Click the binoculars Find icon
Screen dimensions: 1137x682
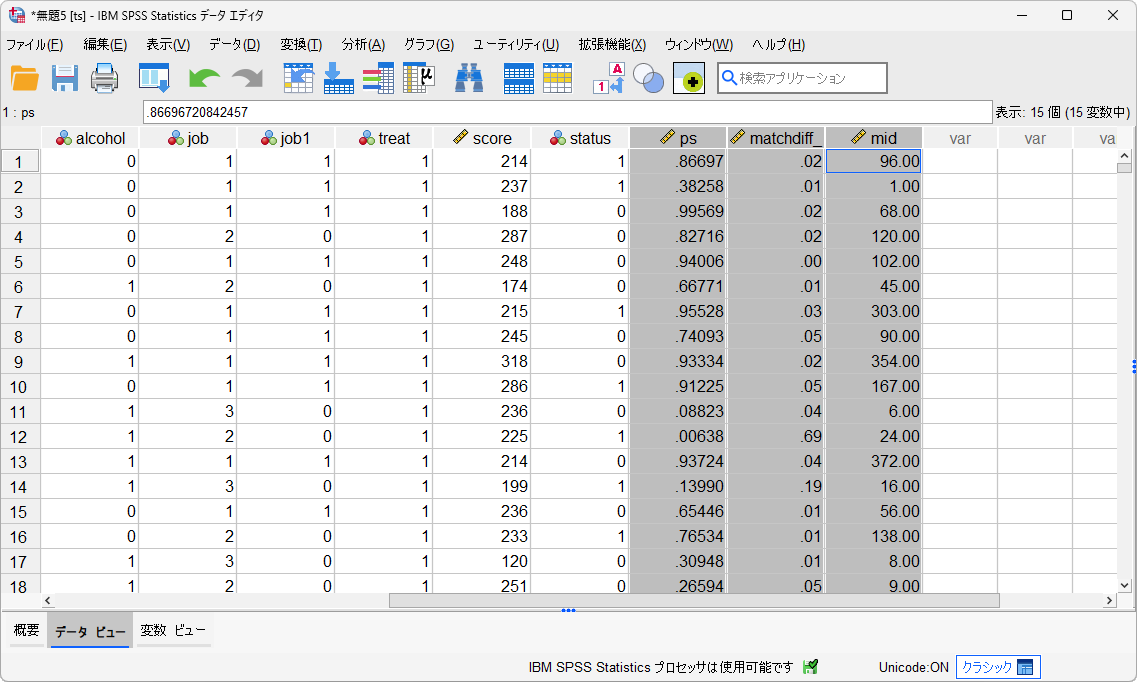tap(470, 78)
